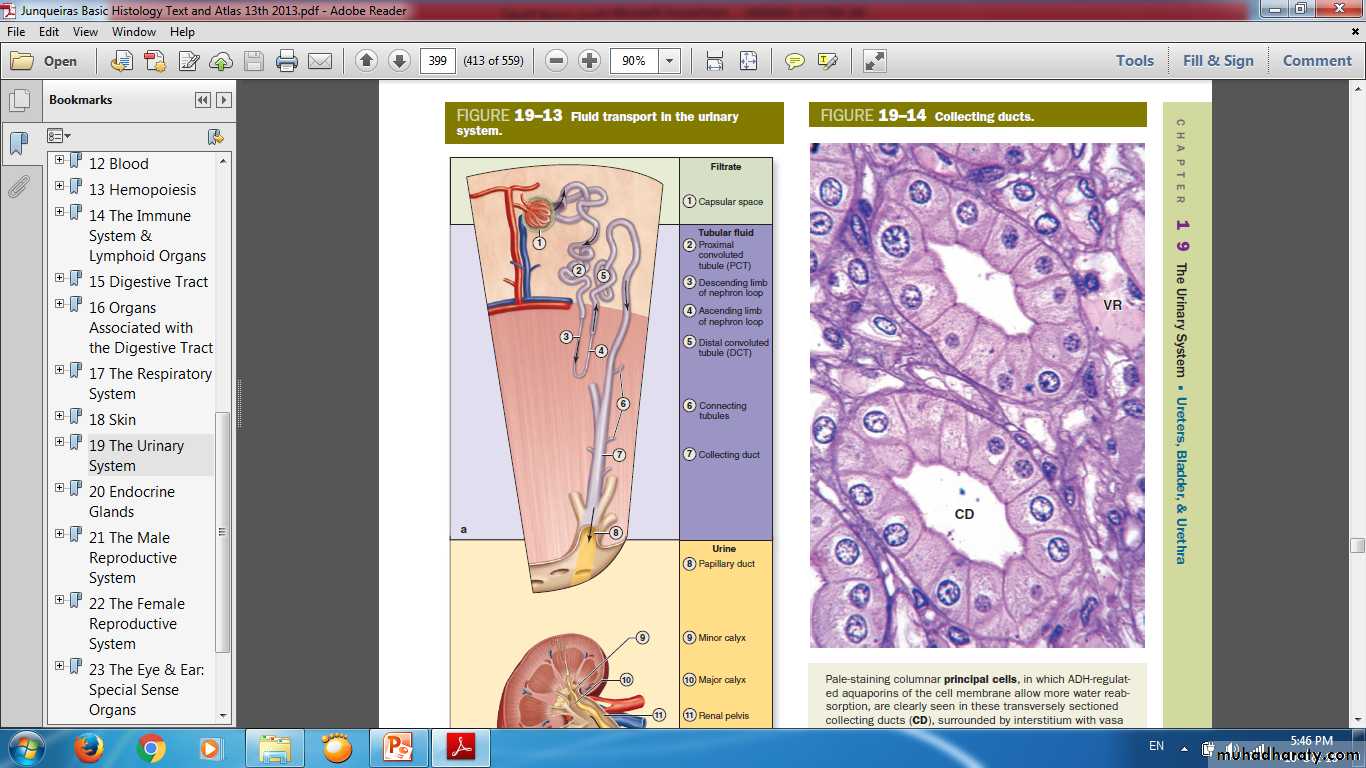
Task: Open the Page Thumbnails panel
Action: (x=19, y=101)
